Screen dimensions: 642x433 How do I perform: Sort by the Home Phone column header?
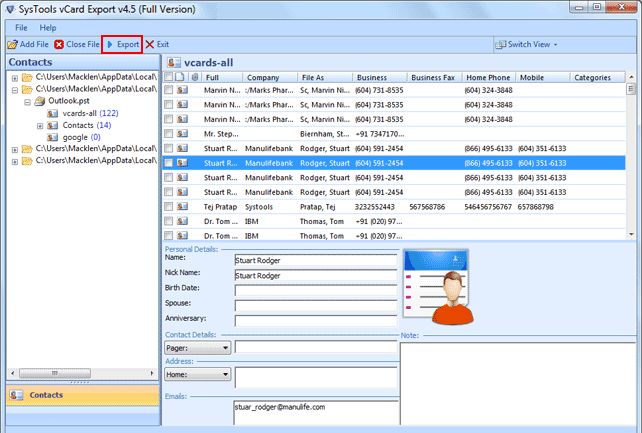(489, 77)
